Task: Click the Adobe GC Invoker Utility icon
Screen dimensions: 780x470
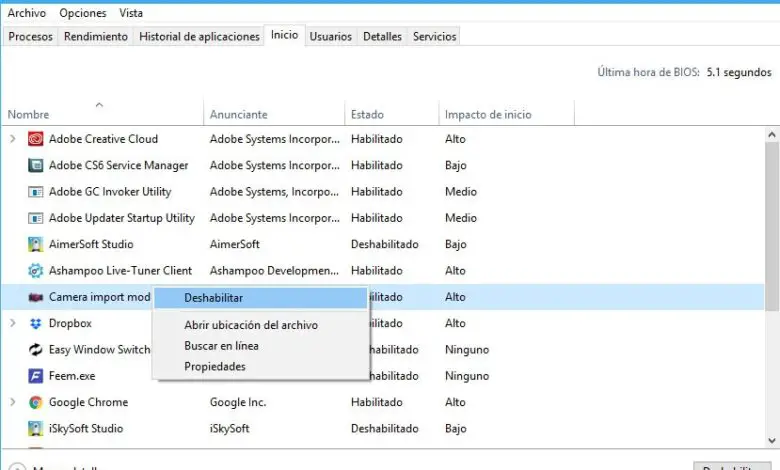Action: click(36, 192)
